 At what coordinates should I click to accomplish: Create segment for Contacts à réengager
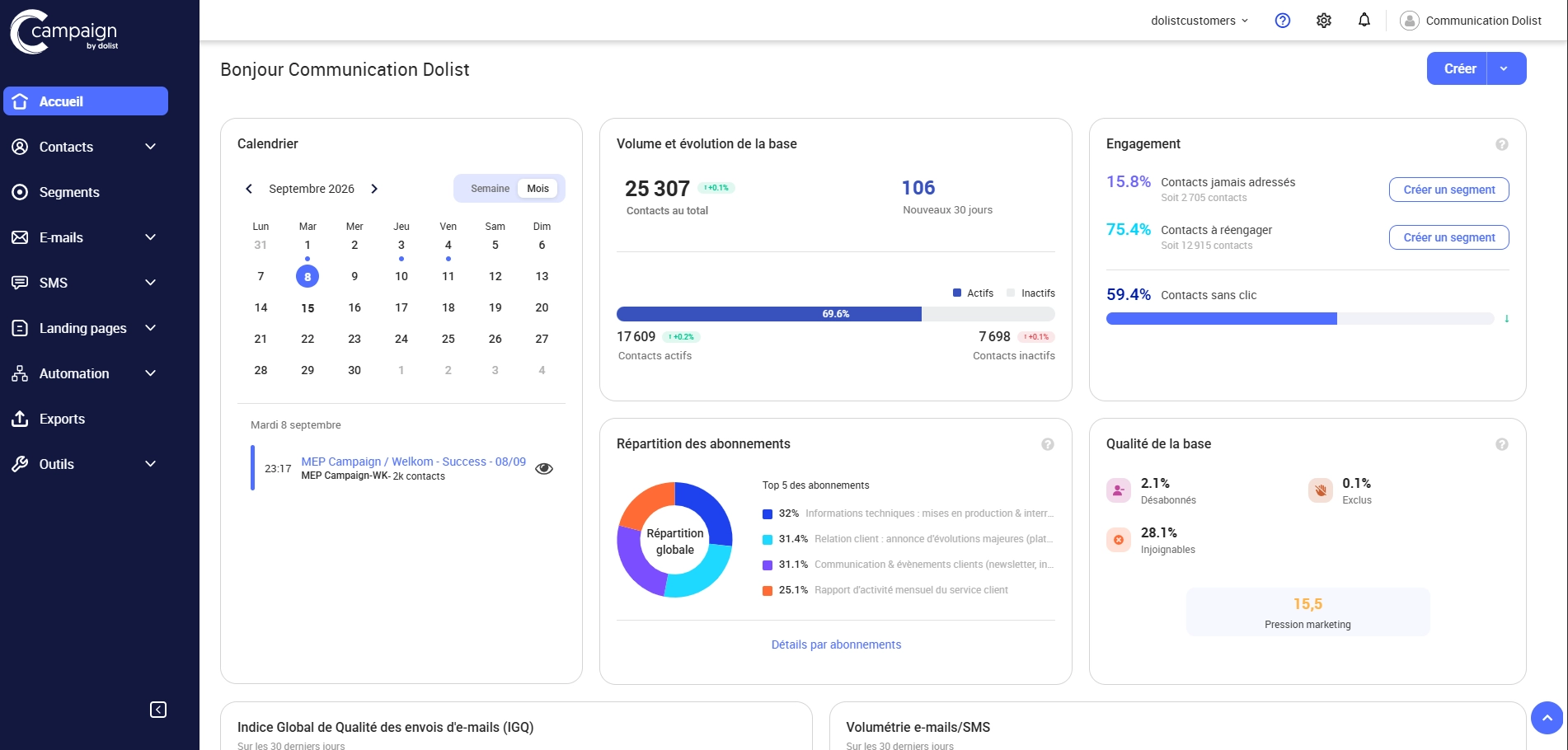pyautogui.click(x=1449, y=237)
